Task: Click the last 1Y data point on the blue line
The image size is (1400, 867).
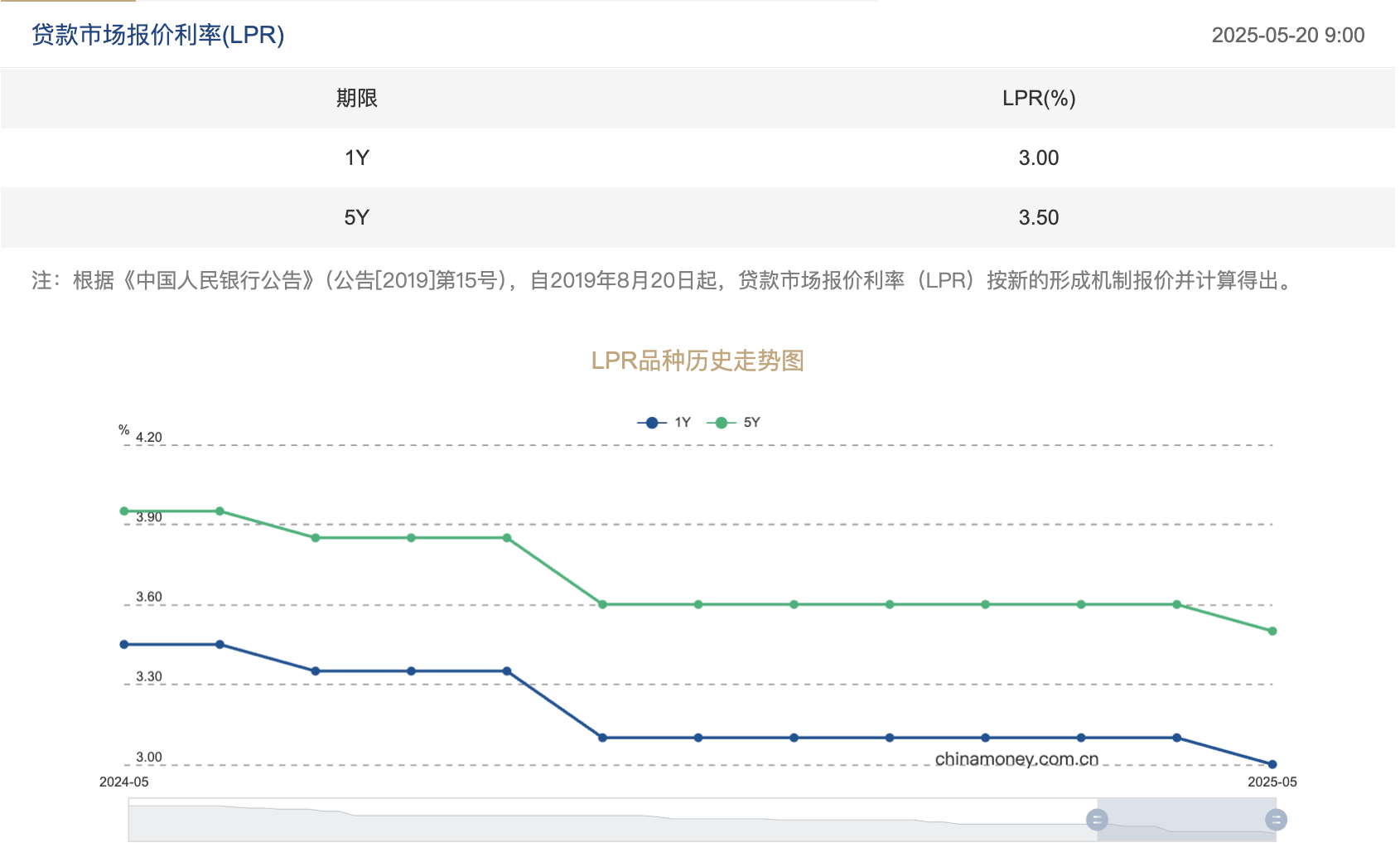Action: [1272, 764]
